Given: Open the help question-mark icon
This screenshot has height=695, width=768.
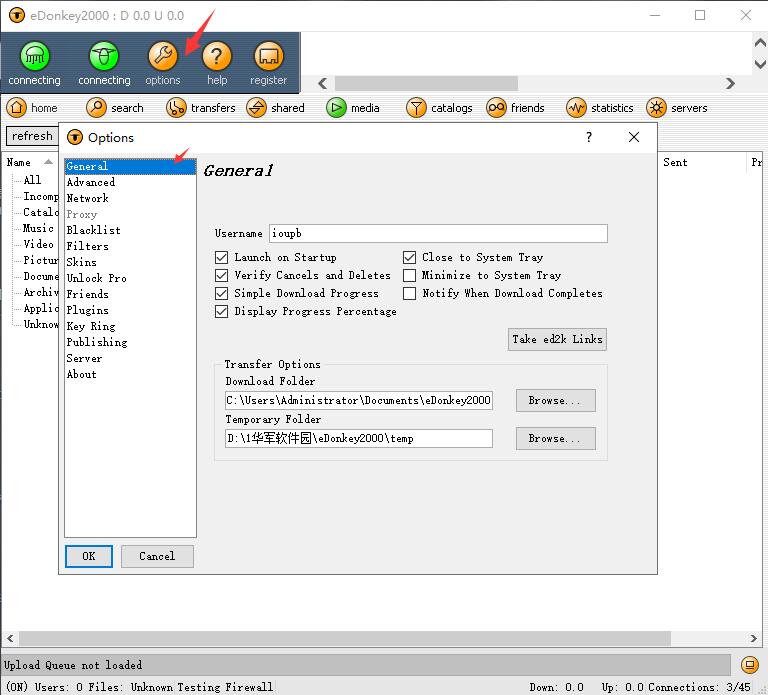Looking at the screenshot, I should coord(216,56).
